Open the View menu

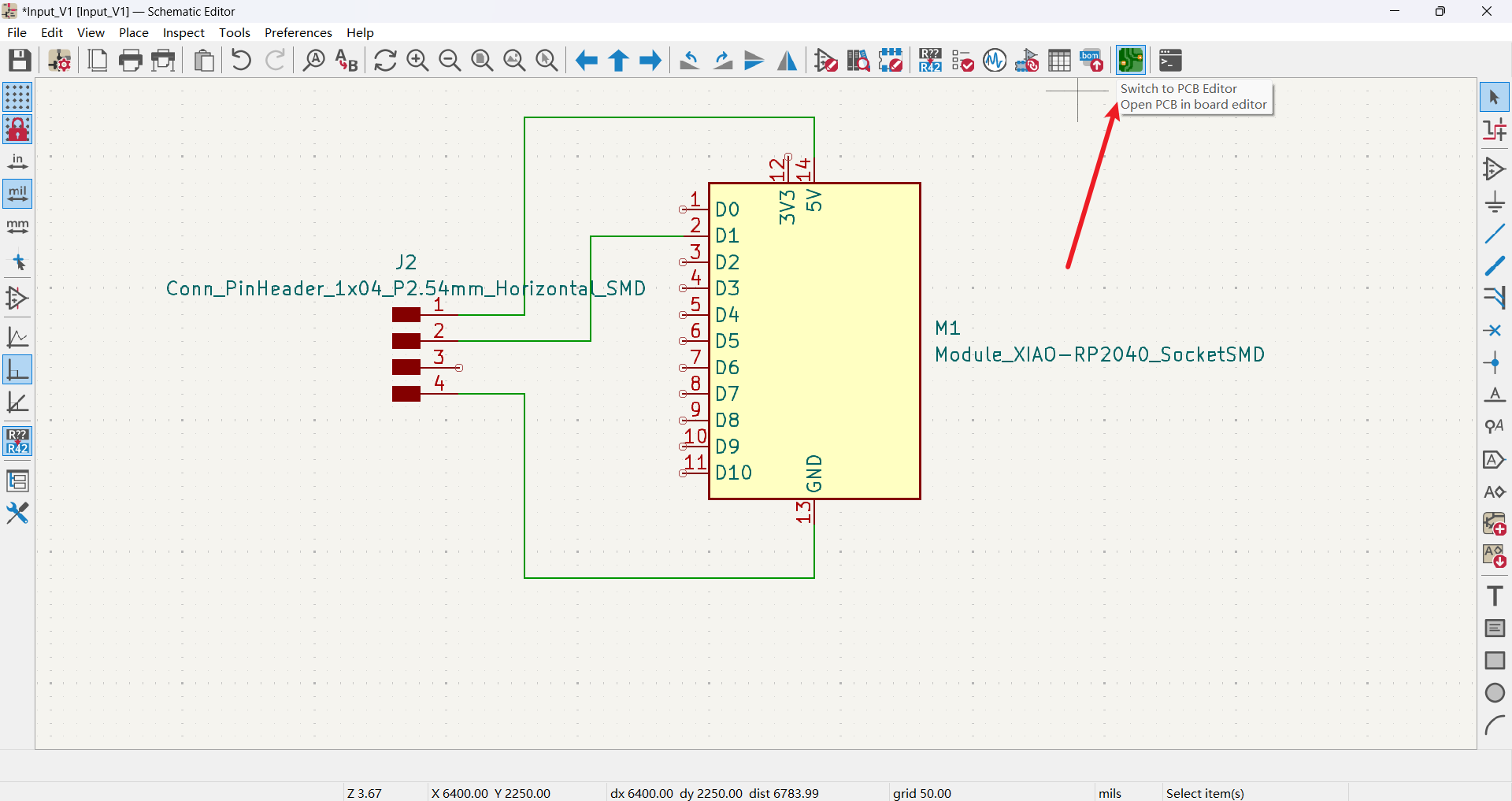[91, 32]
